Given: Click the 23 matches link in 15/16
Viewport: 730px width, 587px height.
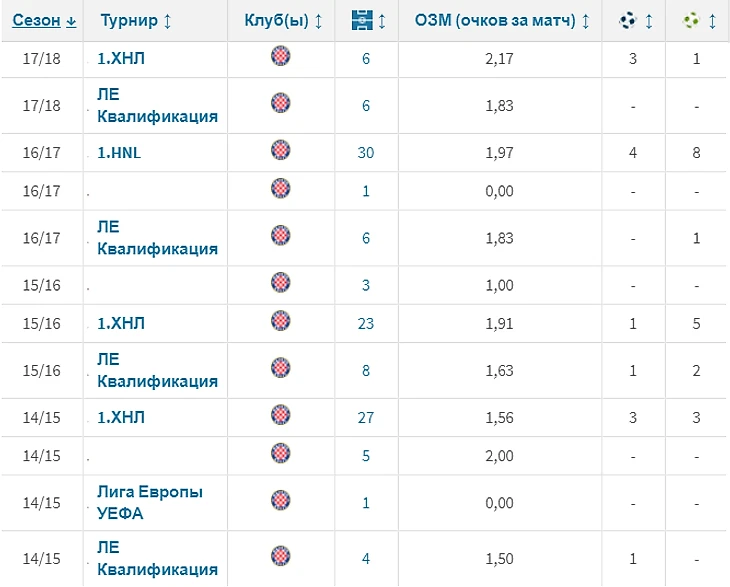Looking at the screenshot, I should click(x=365, y=323).
